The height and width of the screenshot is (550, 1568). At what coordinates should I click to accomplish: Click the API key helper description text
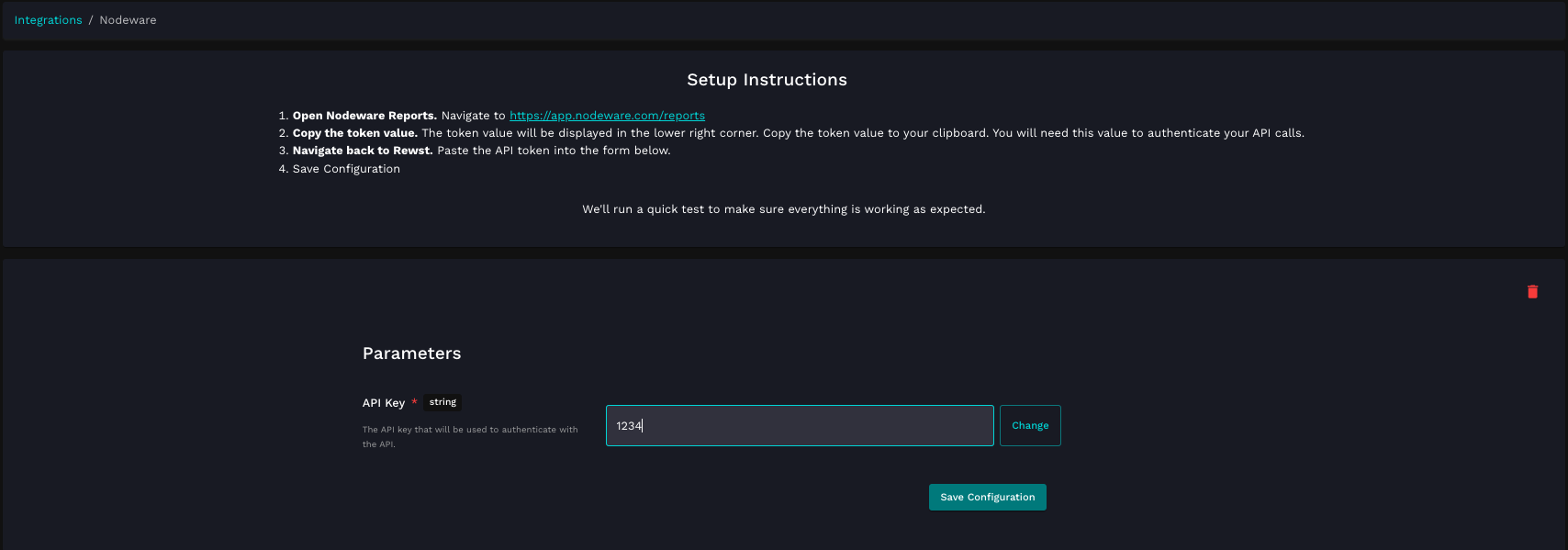[x=469, y=436]
